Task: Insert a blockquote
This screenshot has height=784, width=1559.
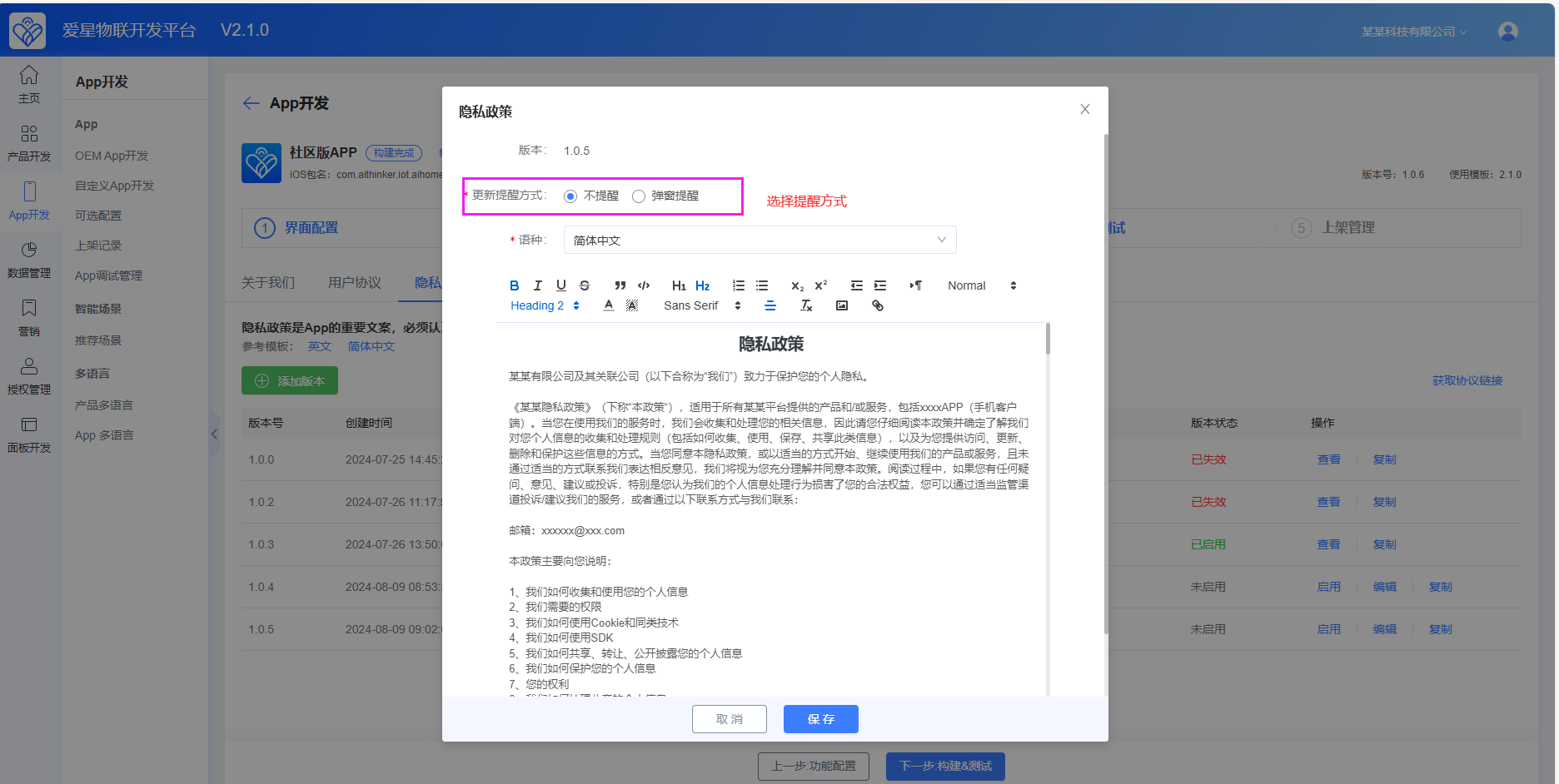Action: click(620, 285)
